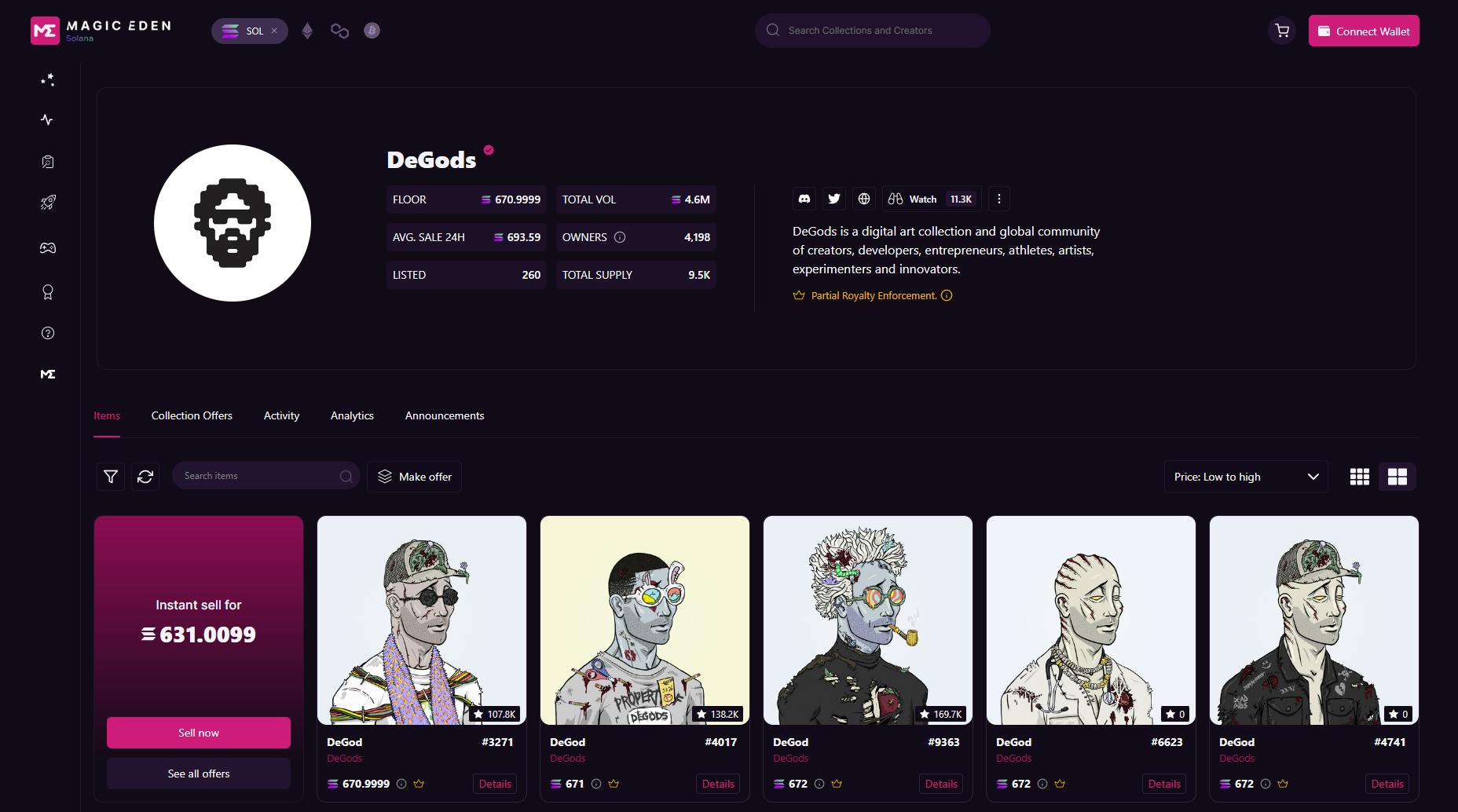This screenshot has height=812, width=1458.
Task: Click the 107.8K rarity star badge
Action: pyautogui.click(x=494, y=714)
